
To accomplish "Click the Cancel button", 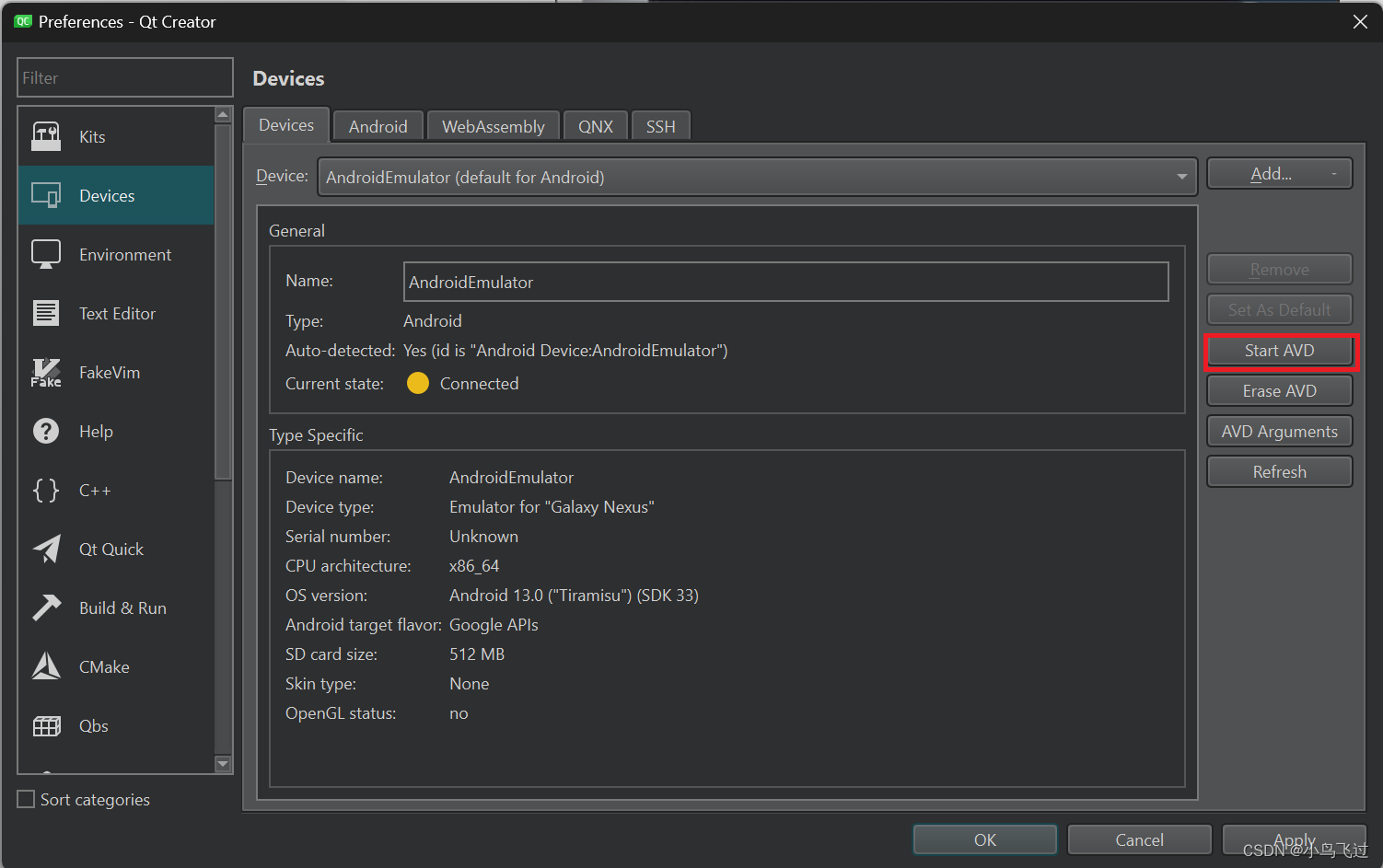I will [x=1140, y=839].
